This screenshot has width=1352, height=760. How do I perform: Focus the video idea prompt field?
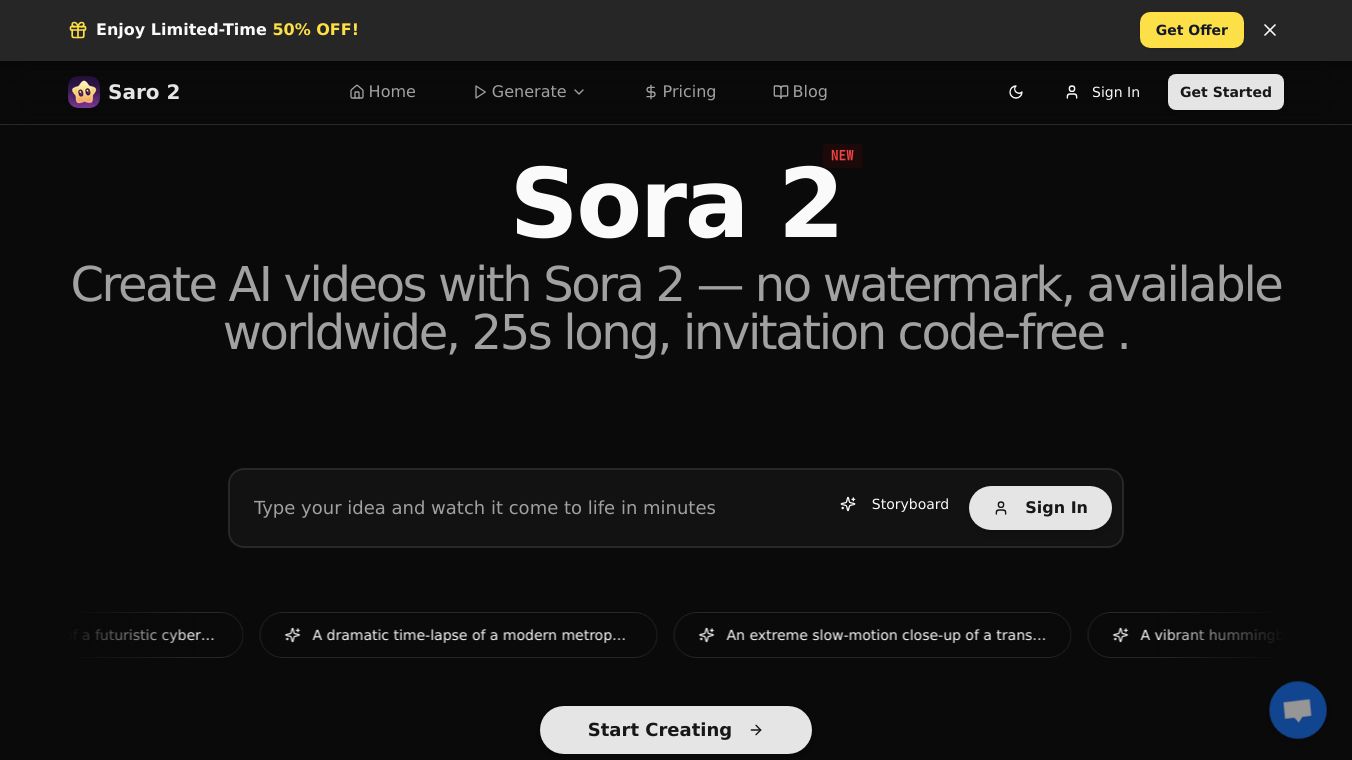[535, 508]
